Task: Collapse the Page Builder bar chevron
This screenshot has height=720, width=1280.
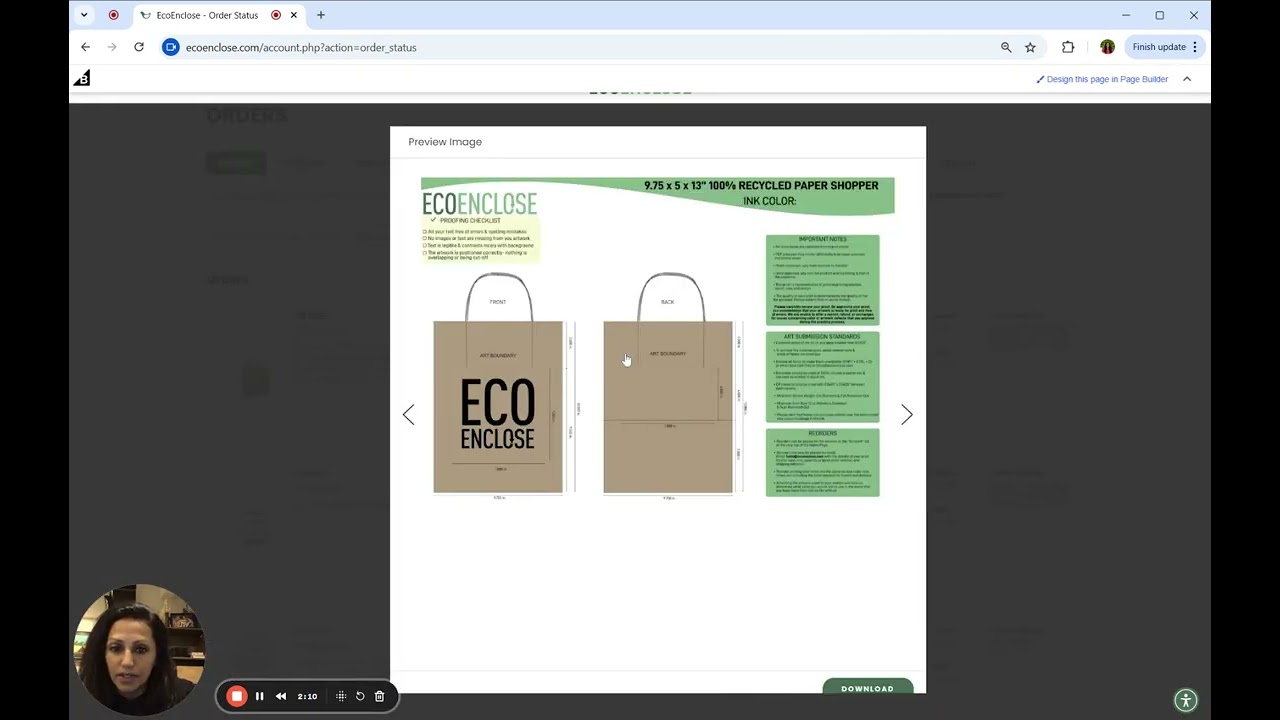Action: click(1187, 79)
